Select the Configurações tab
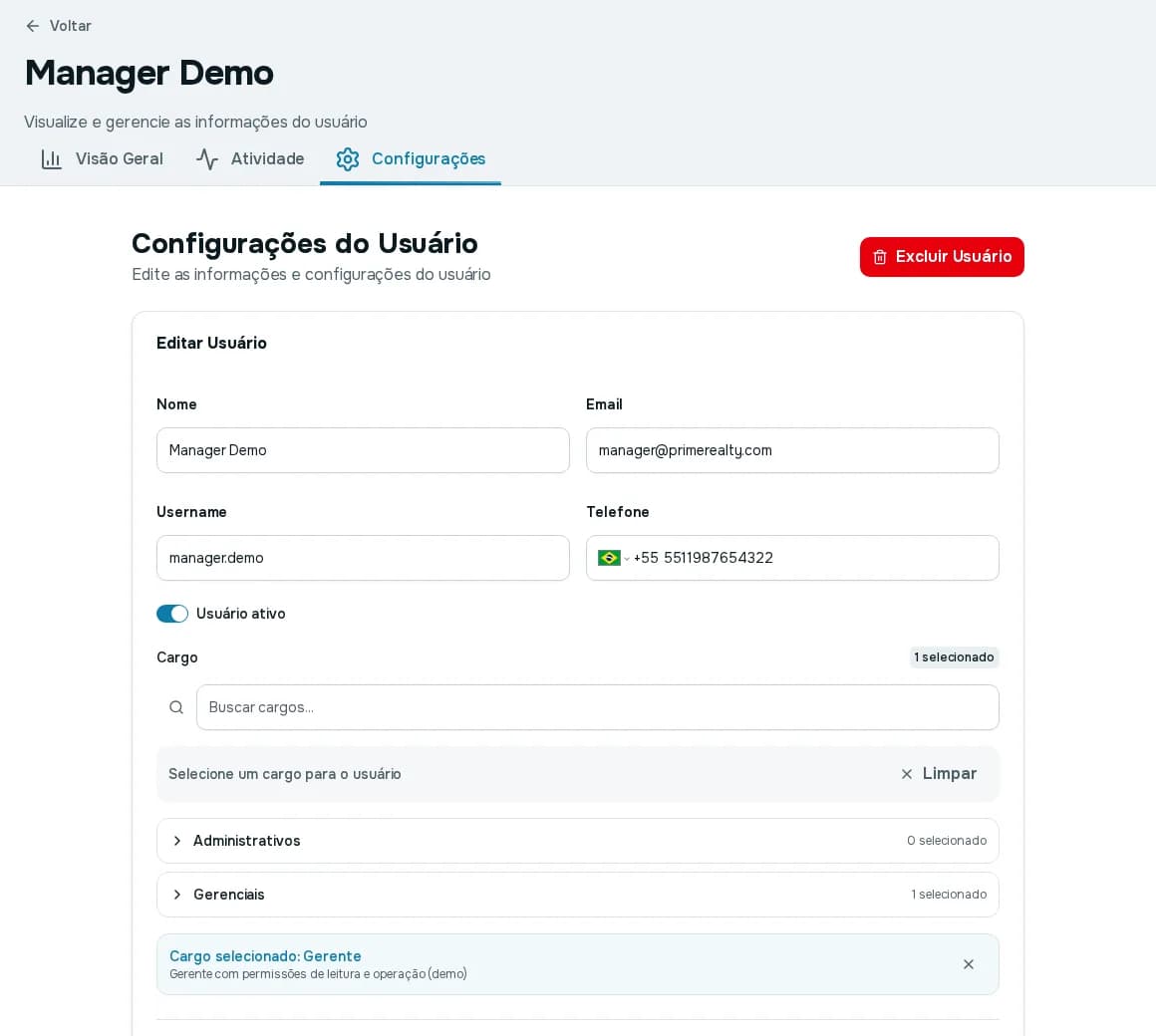The image size is (1156, 1036). (x=411, y=159)
